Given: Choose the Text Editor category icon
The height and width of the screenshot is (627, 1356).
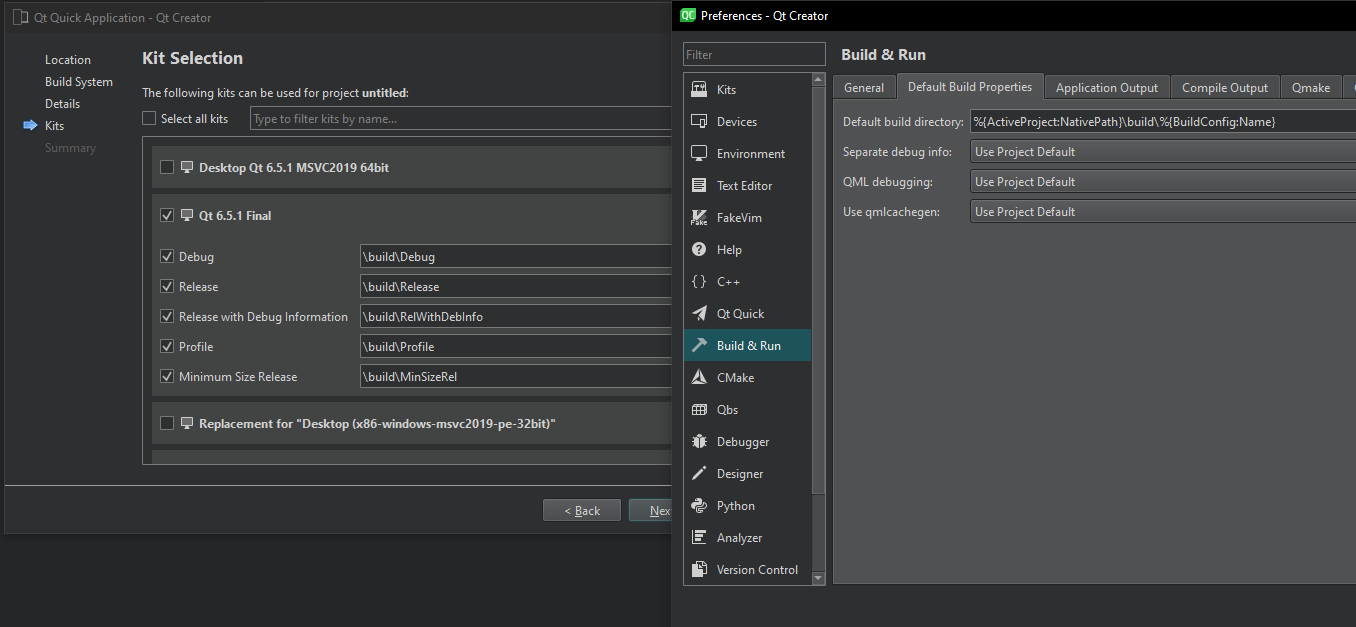Looking at the screenshot, I should click(x=699, y=185).
